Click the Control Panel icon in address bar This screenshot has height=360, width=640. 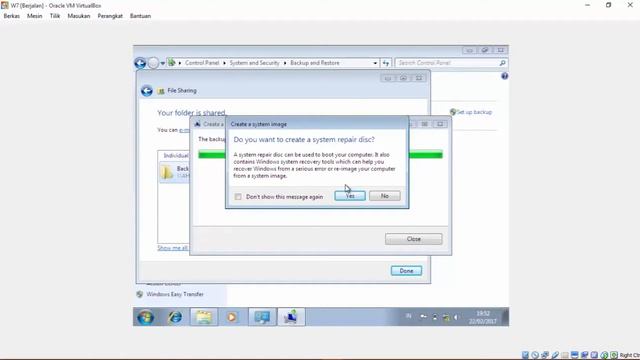click(x=172, y=62)
